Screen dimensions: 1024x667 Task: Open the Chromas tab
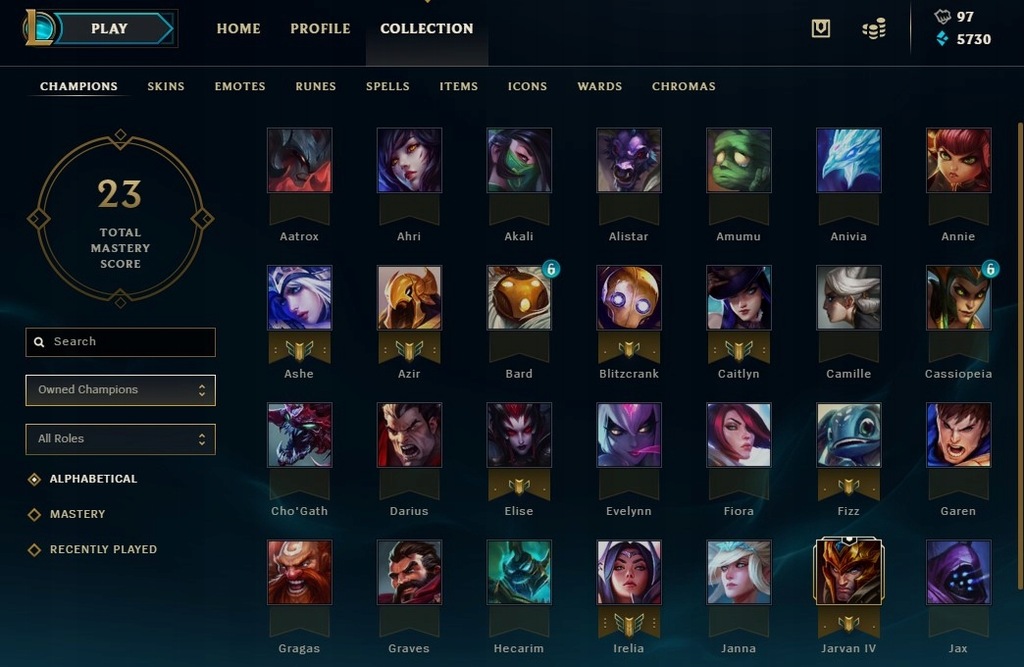(x=684, y=86)
